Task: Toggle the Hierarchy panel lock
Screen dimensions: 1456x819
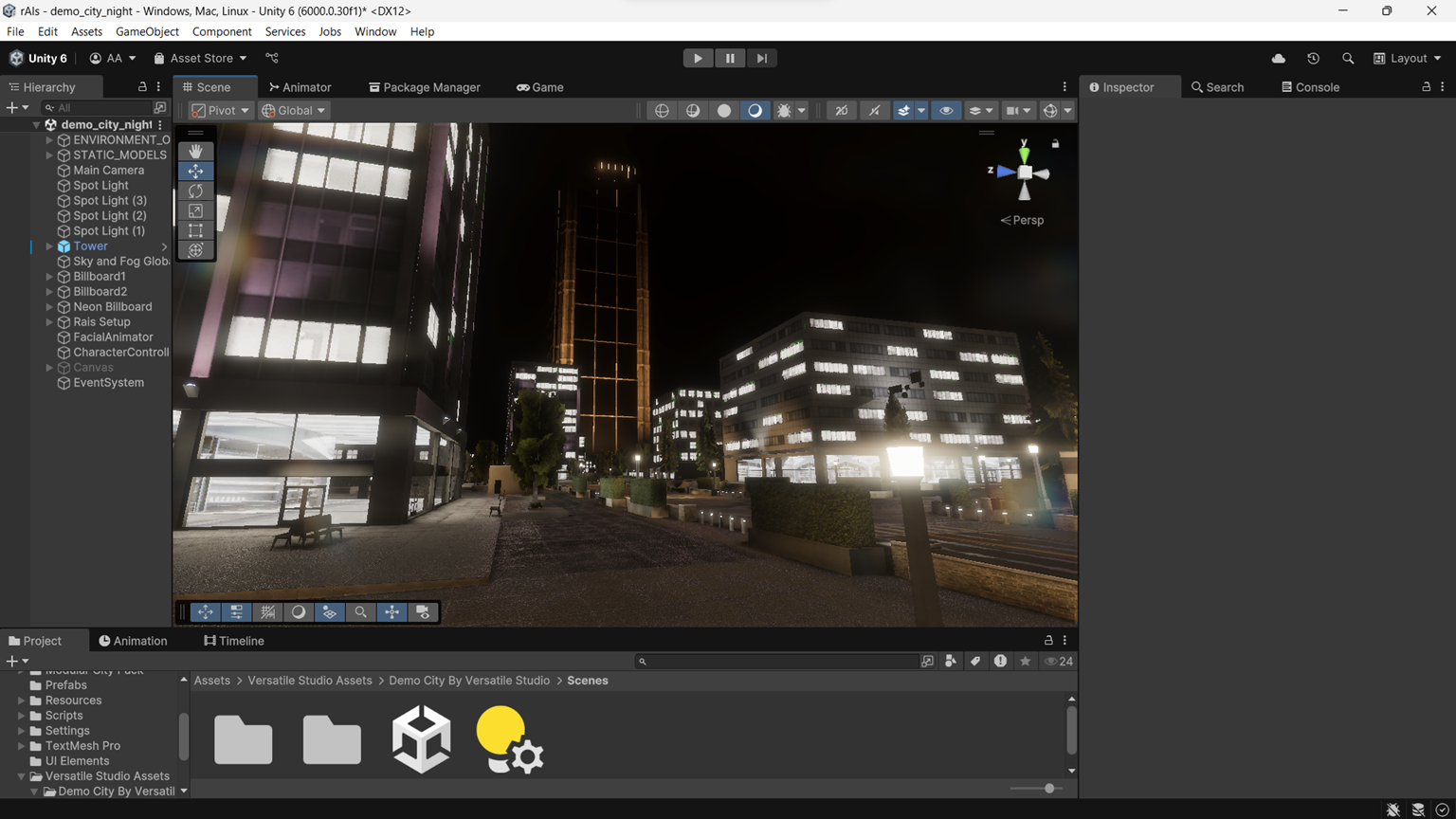Action: click(142, 86)
